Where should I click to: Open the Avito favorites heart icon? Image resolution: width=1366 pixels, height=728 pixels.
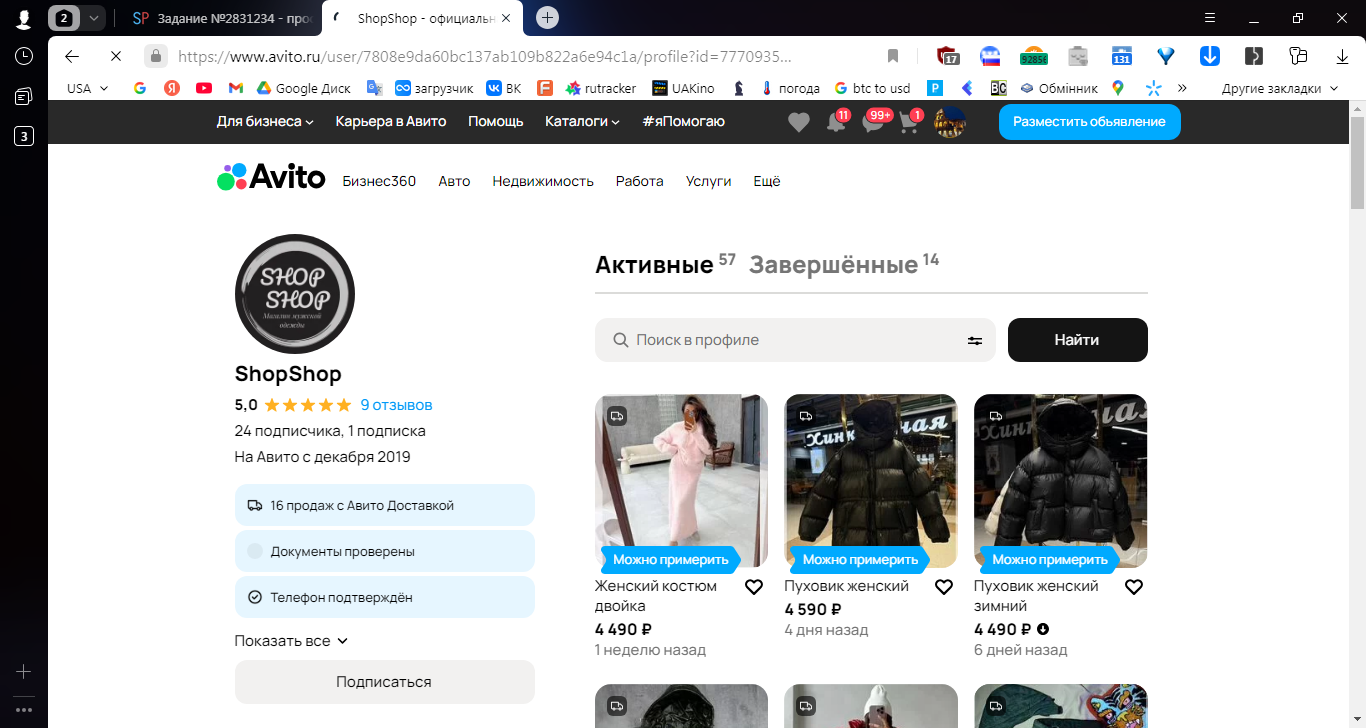pos(798,122)
